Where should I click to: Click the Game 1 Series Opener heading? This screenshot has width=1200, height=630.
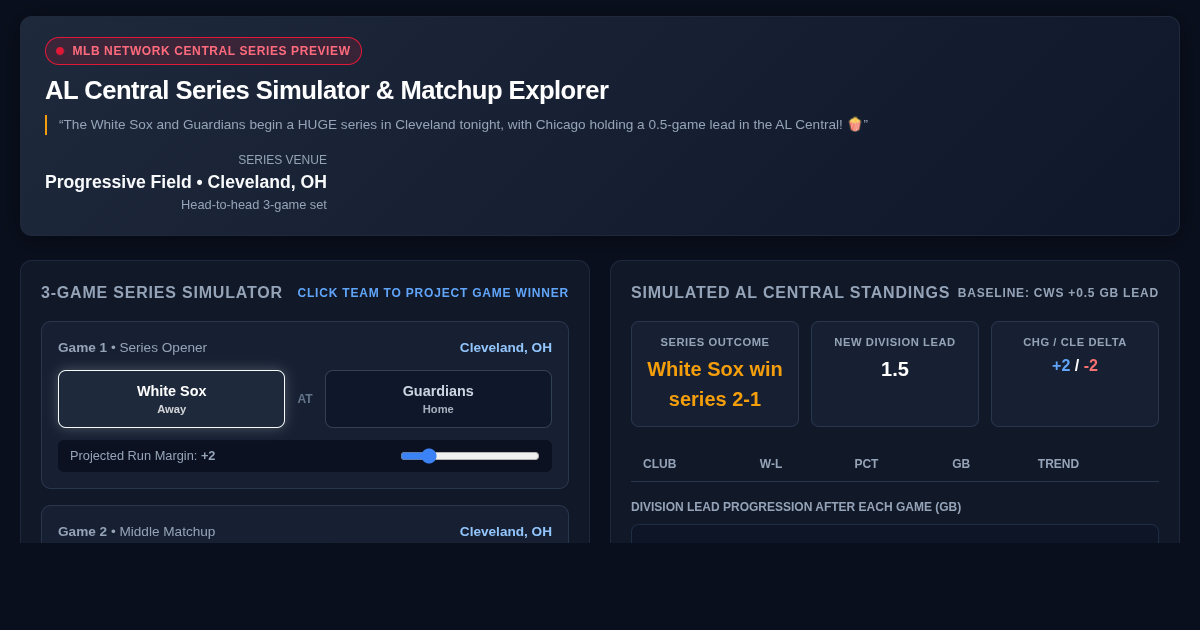132,347
